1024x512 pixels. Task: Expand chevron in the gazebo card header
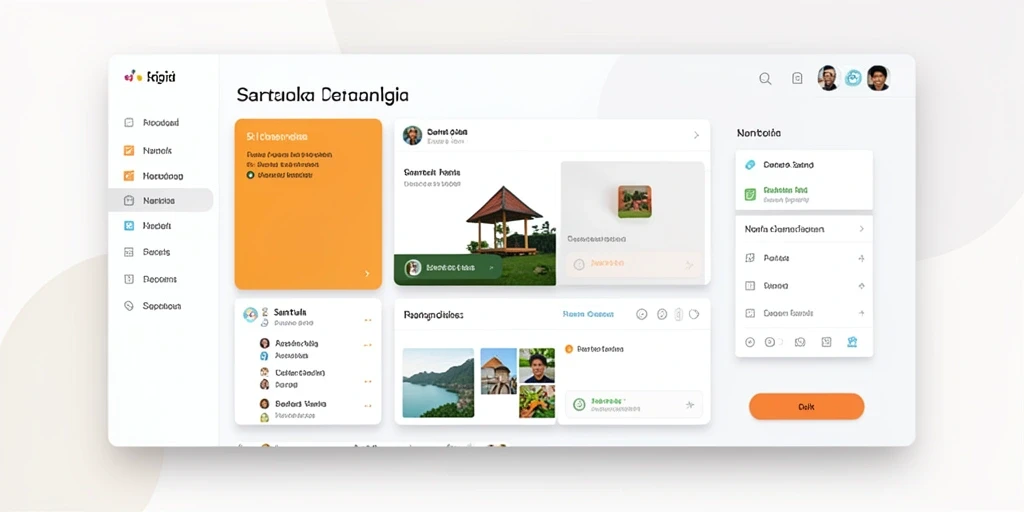696,135
